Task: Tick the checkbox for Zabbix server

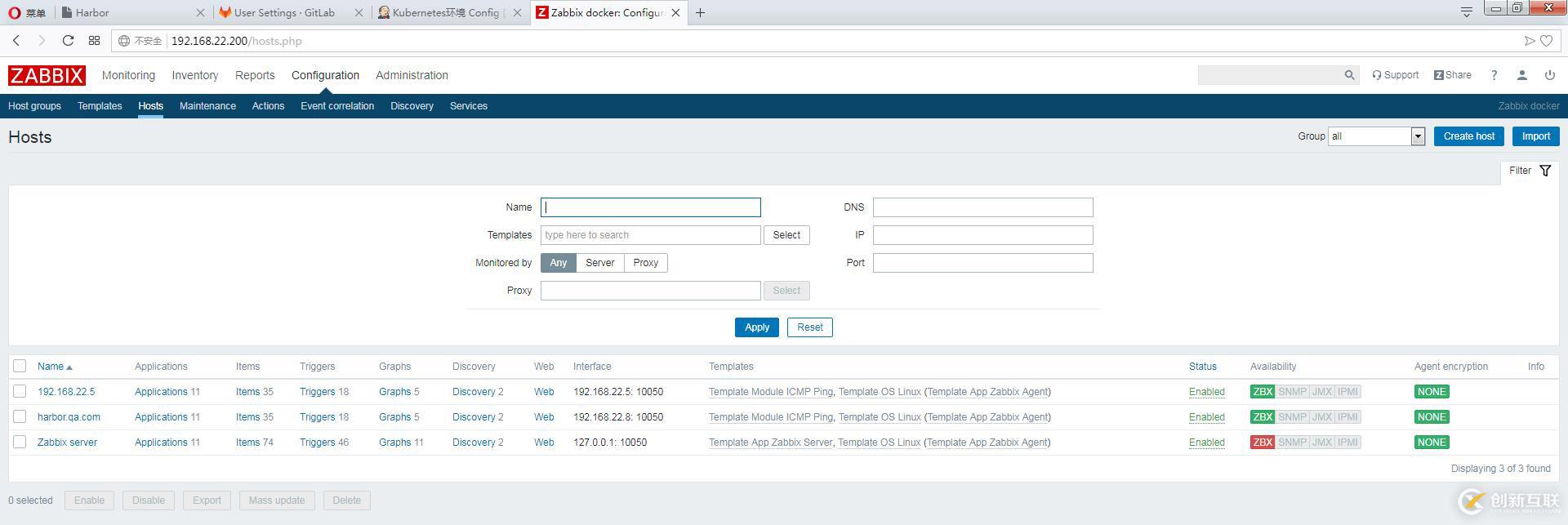Action: click(x=20, y=443)
